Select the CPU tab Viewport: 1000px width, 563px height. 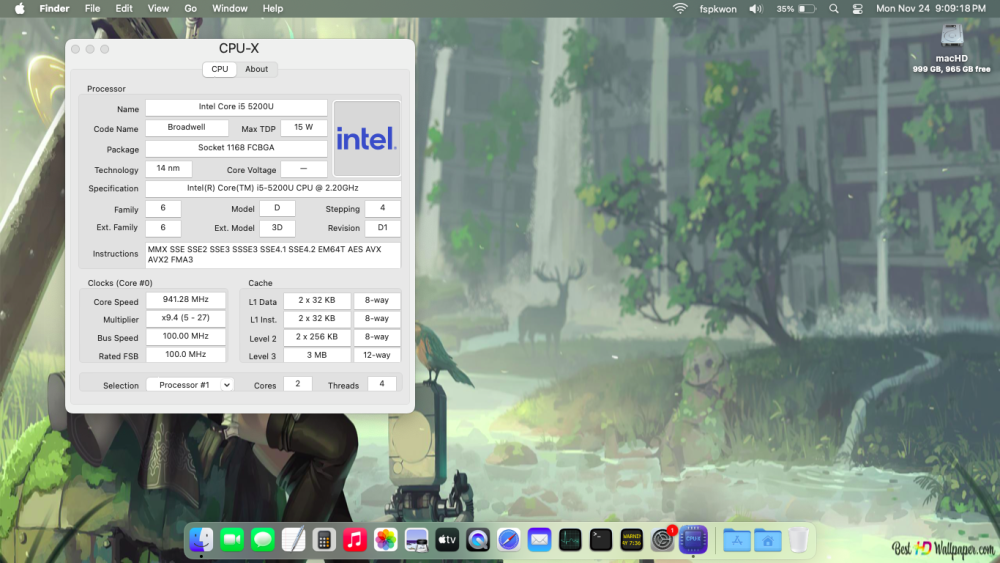219,69
